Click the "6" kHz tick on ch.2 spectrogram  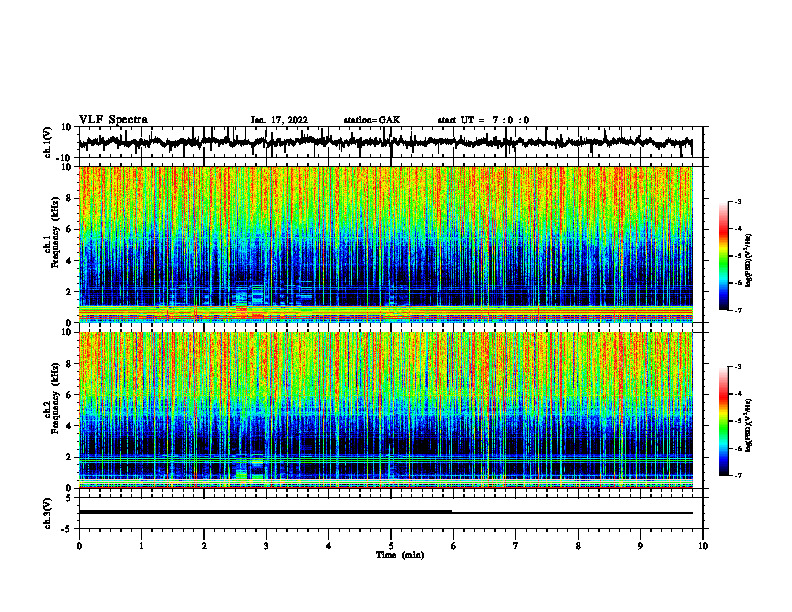pos(70,395)
